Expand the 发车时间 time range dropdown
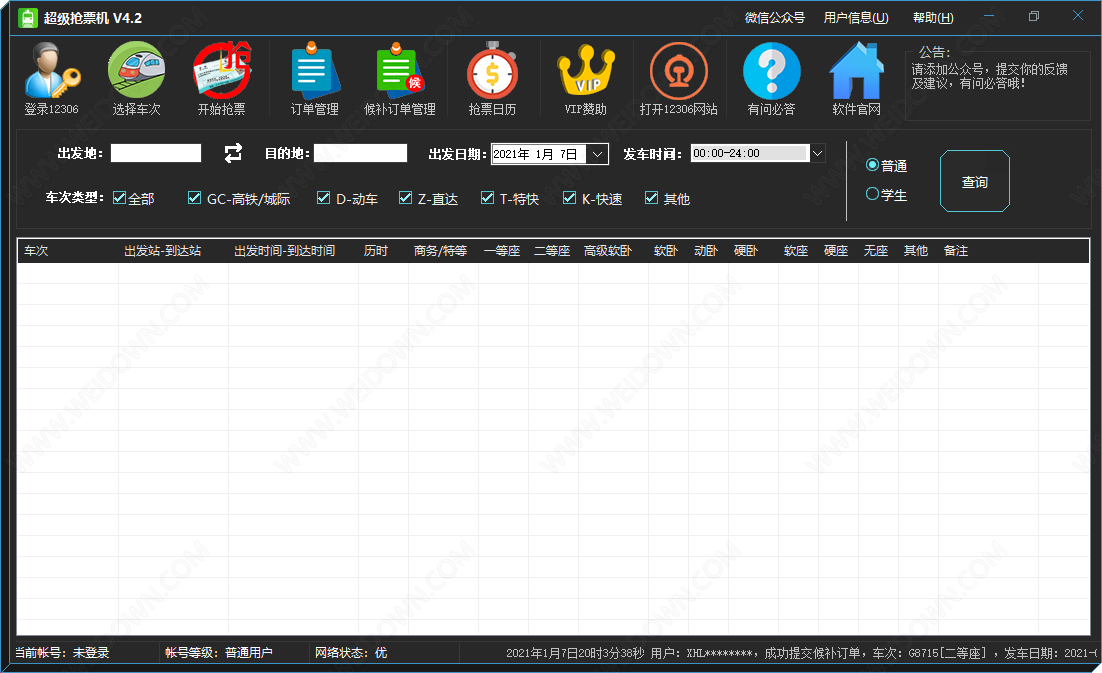Viewport: 1102px width, 673px height. click(x=817, y=153)
